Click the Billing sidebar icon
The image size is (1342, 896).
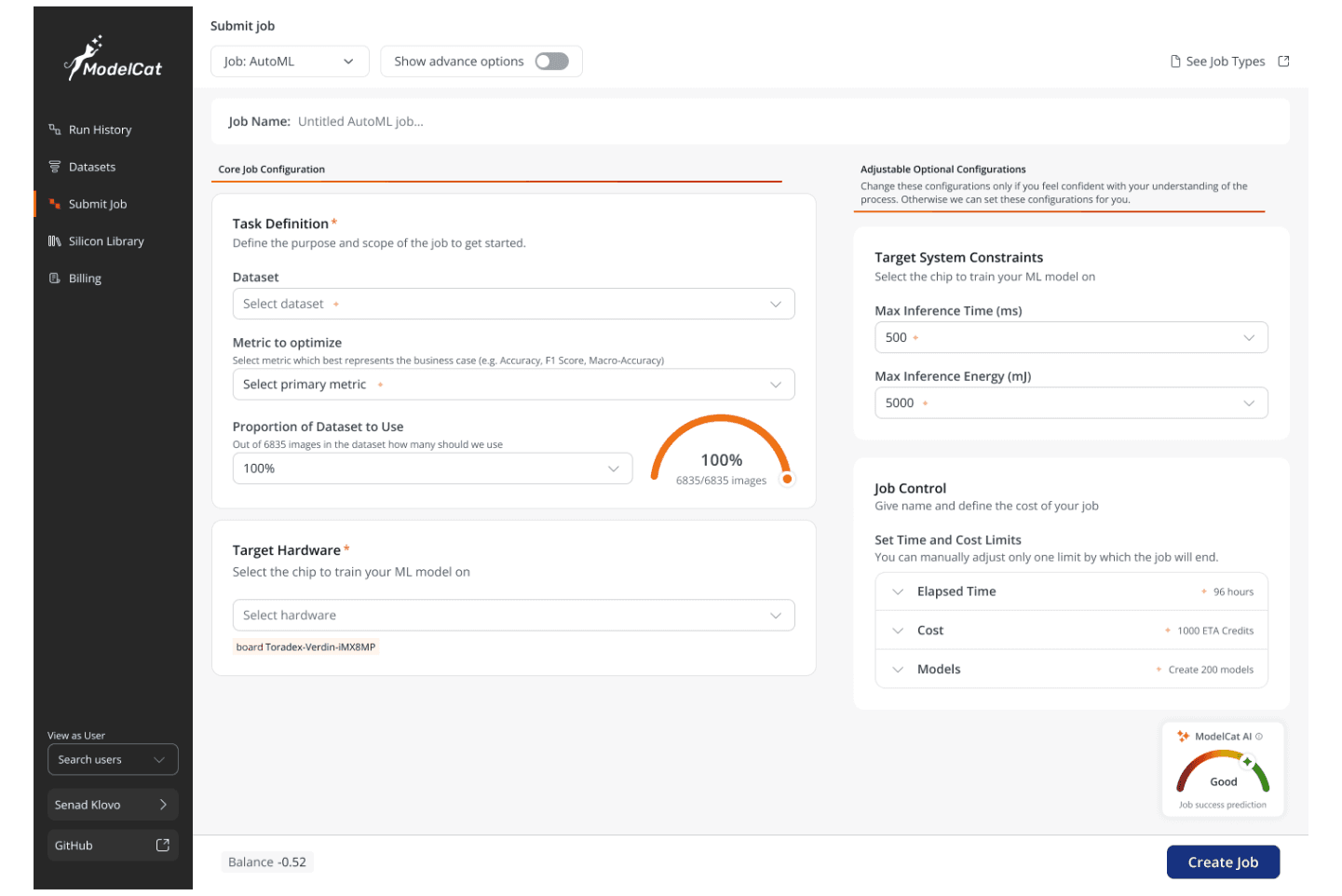pyautogui.click(x=55, y=278)
